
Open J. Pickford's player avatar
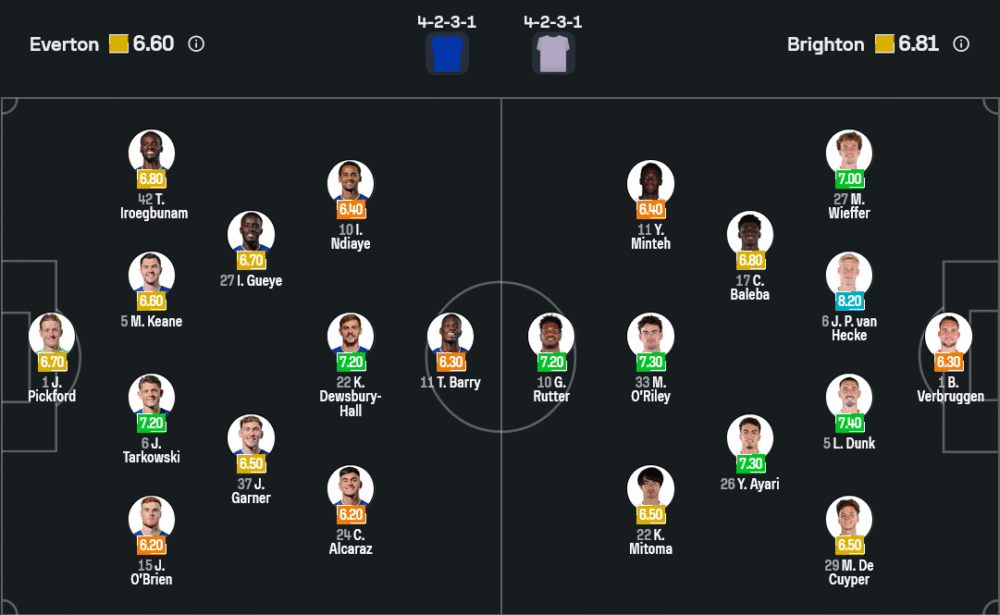pyautogui.click(x=51, y=335)
